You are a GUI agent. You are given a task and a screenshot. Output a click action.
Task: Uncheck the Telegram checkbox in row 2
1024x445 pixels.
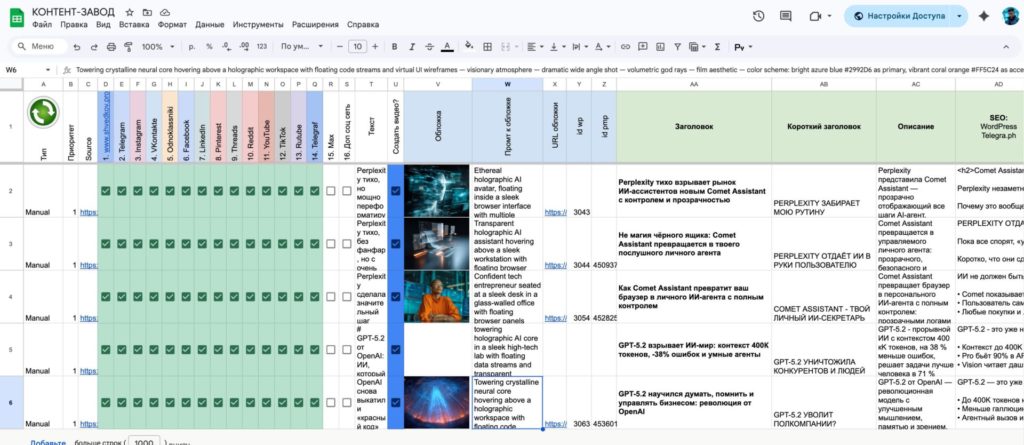(121, 191)
